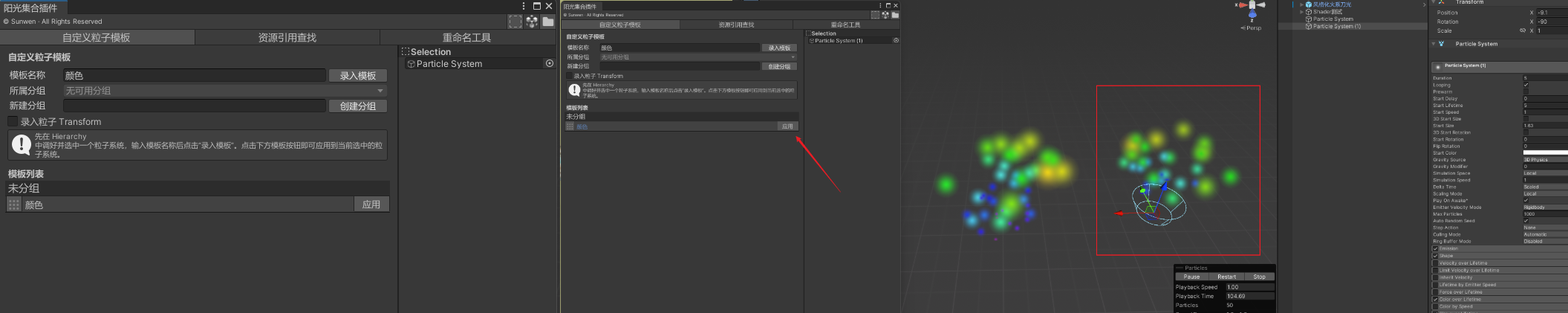Switch to the 重命名工具 tab
1568x313 pixels.
pos(467,37)
